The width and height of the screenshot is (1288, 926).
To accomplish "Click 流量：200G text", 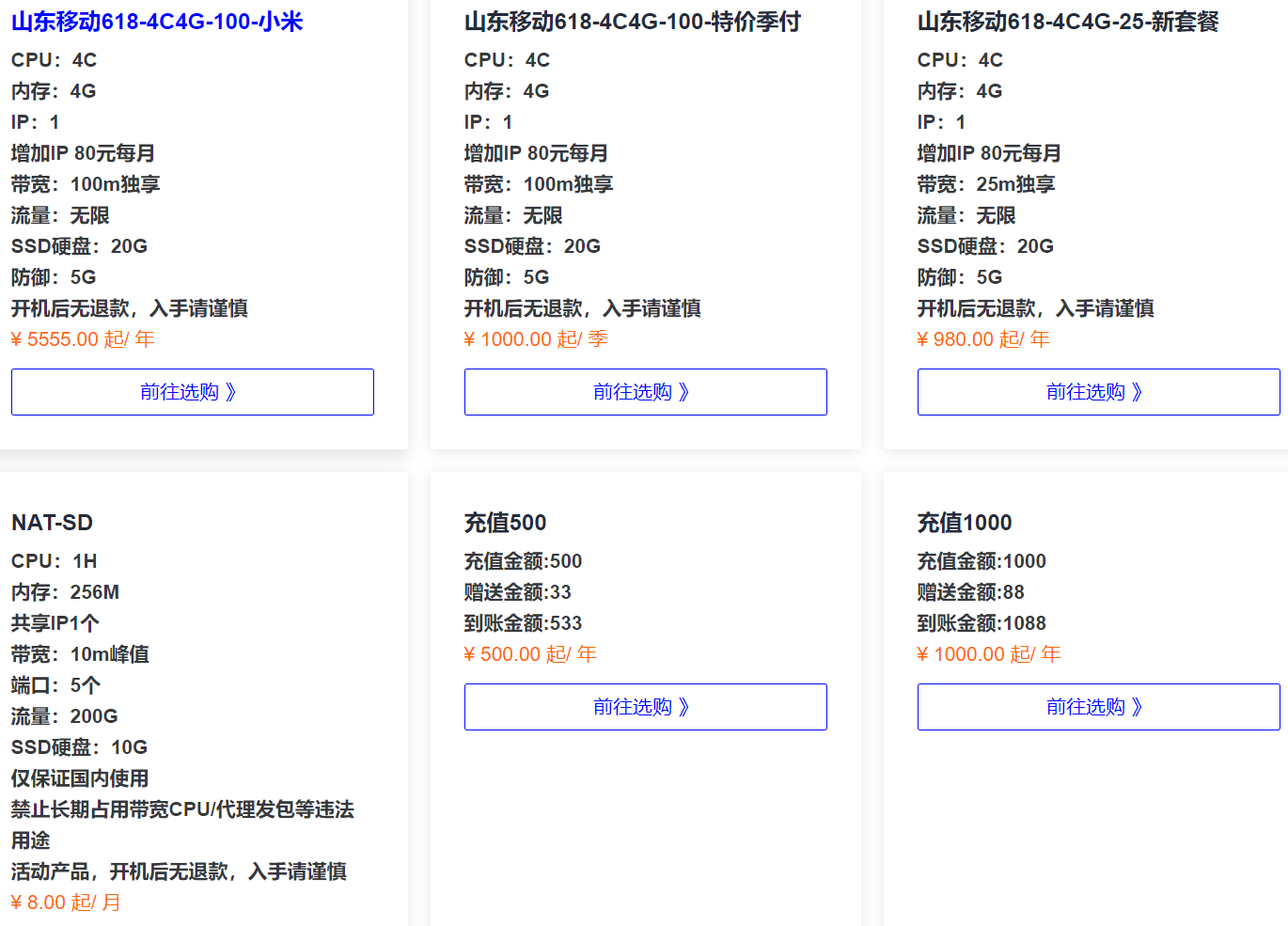I will click(x=65, y=716).
